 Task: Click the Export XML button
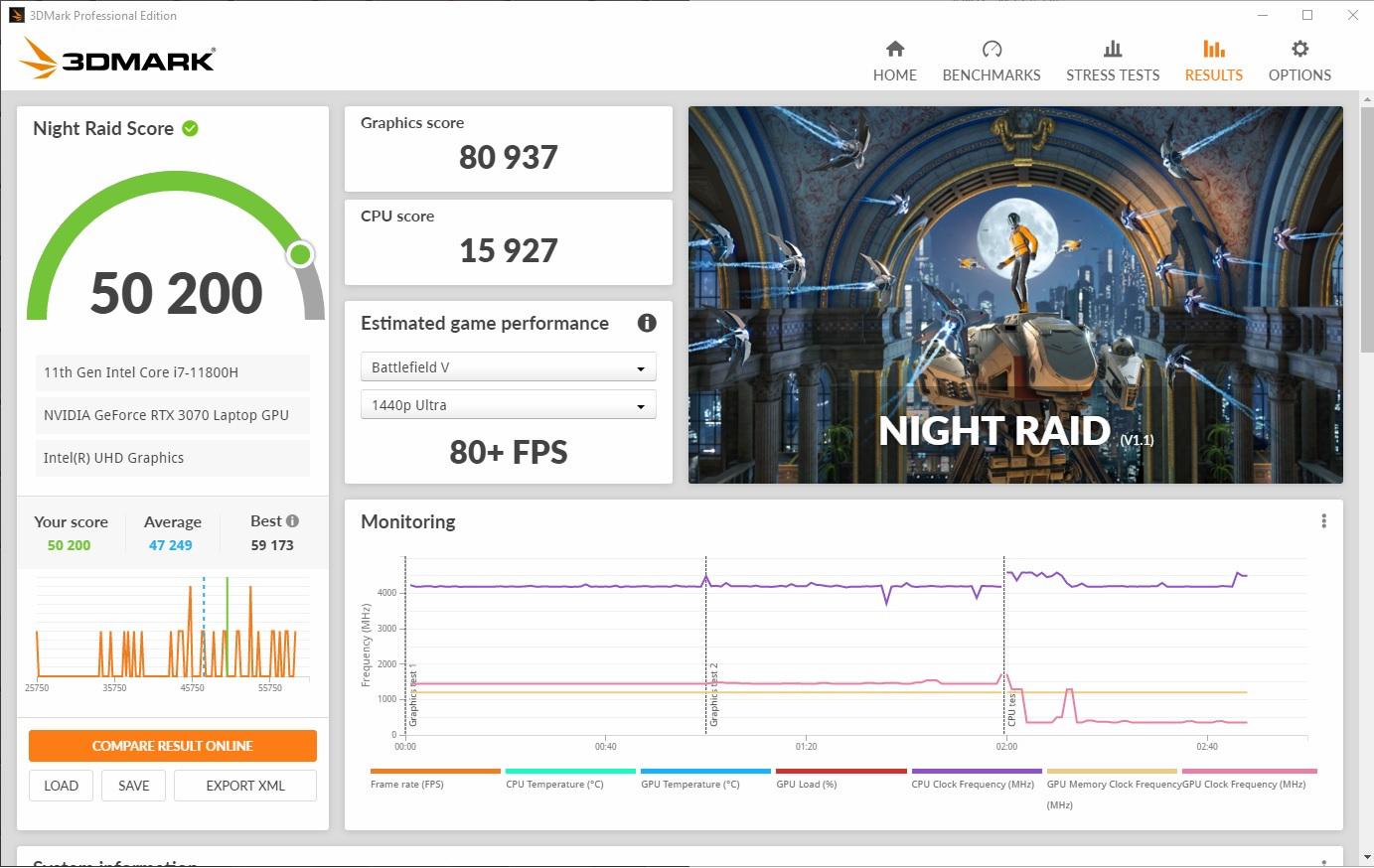[245, 786]
